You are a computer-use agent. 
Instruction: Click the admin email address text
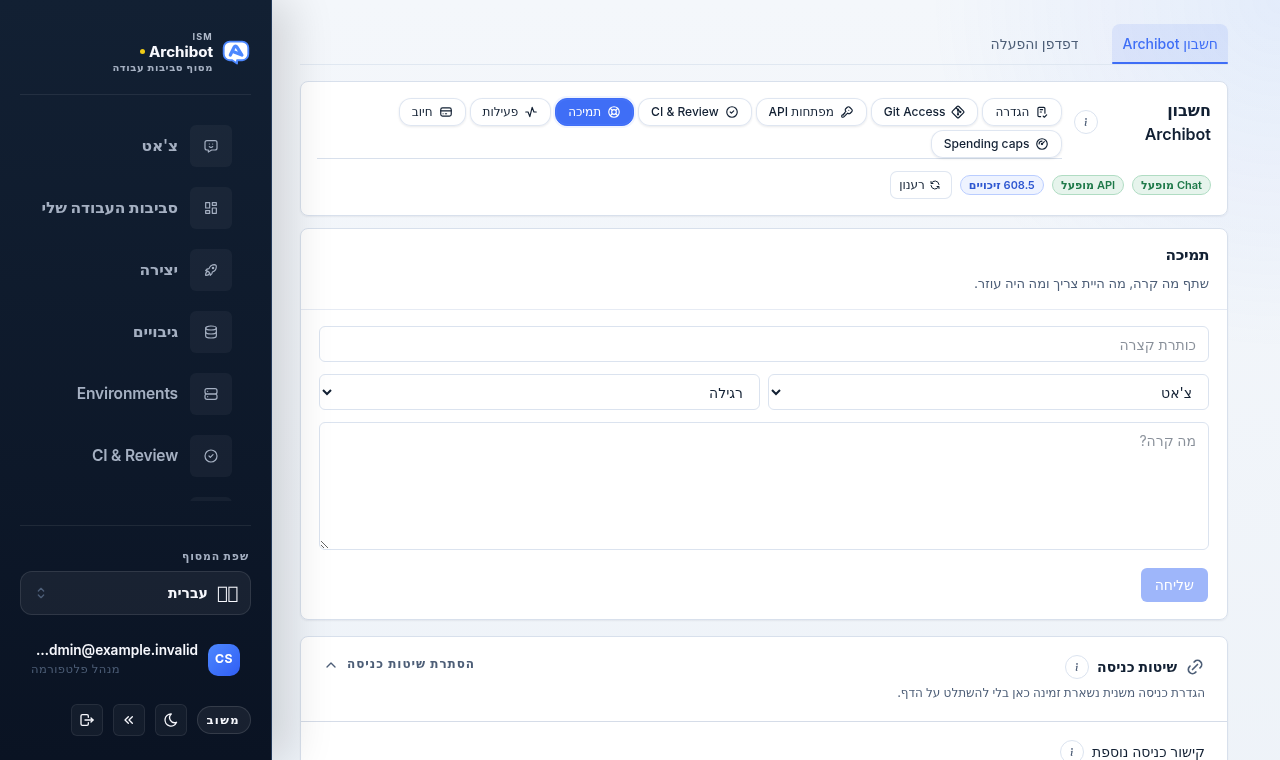116,650
